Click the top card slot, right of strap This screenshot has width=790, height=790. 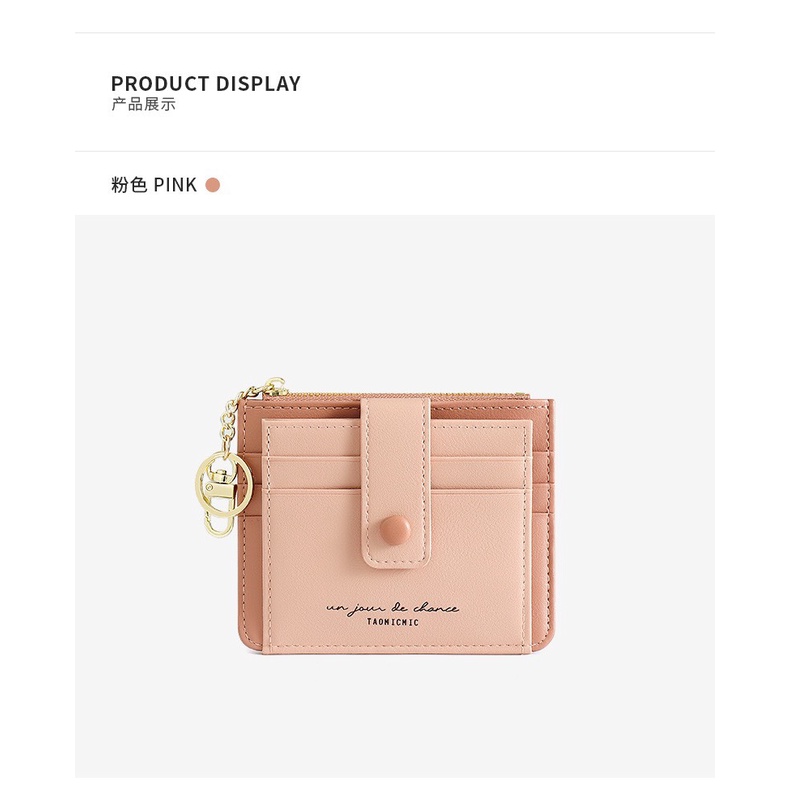point(481,438)
